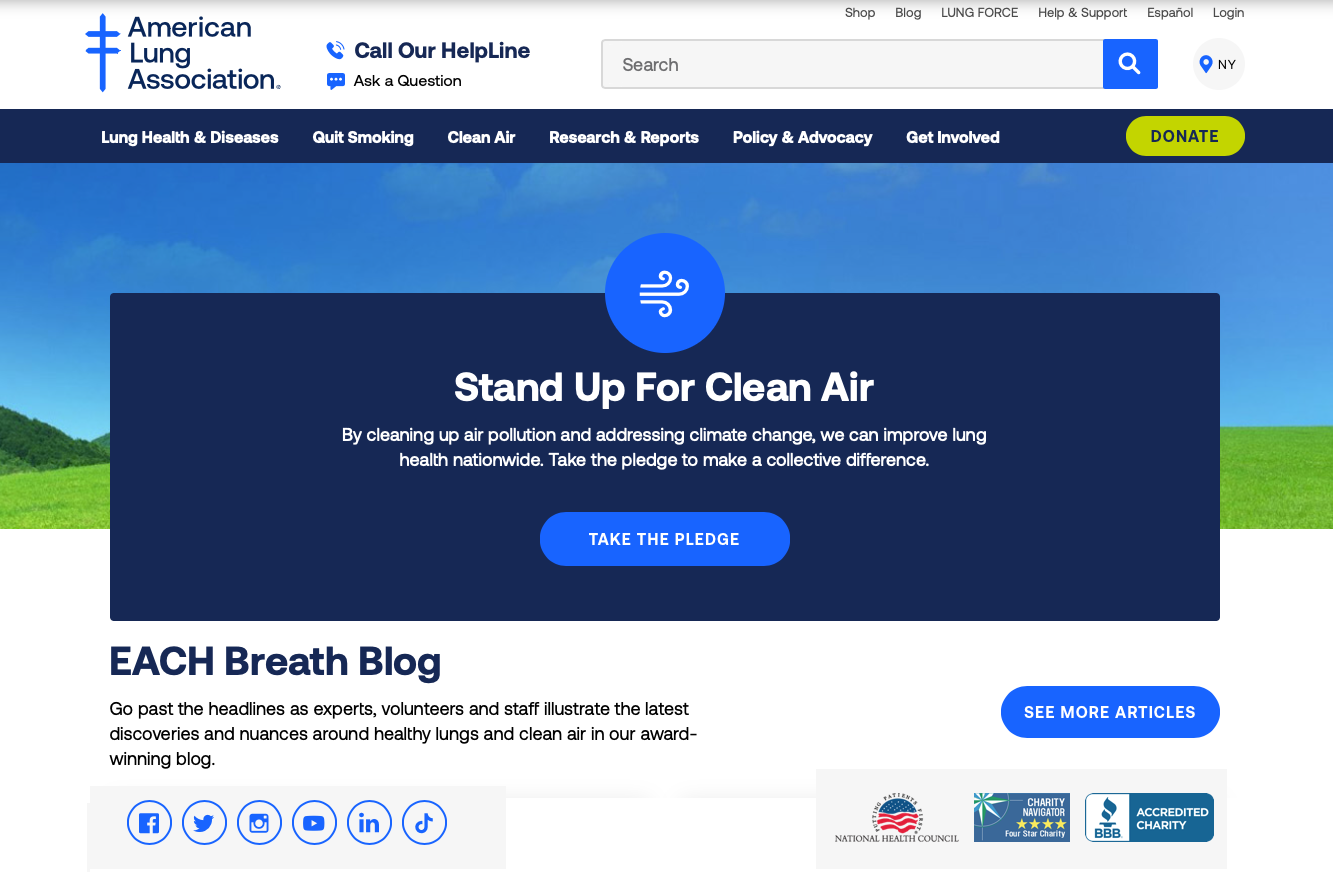Viewport: 1333px width, 872px height.
Task: Open the LUNG FORCE link
Action: 980,13
